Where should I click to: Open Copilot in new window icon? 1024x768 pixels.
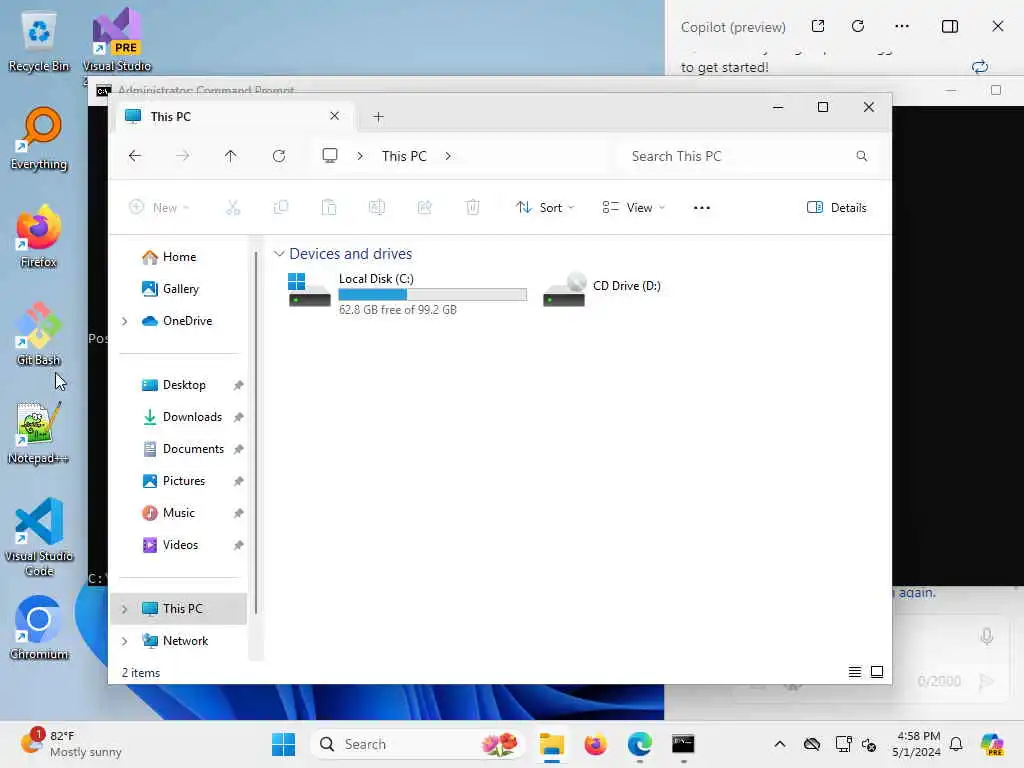click(x=818, y=26)
